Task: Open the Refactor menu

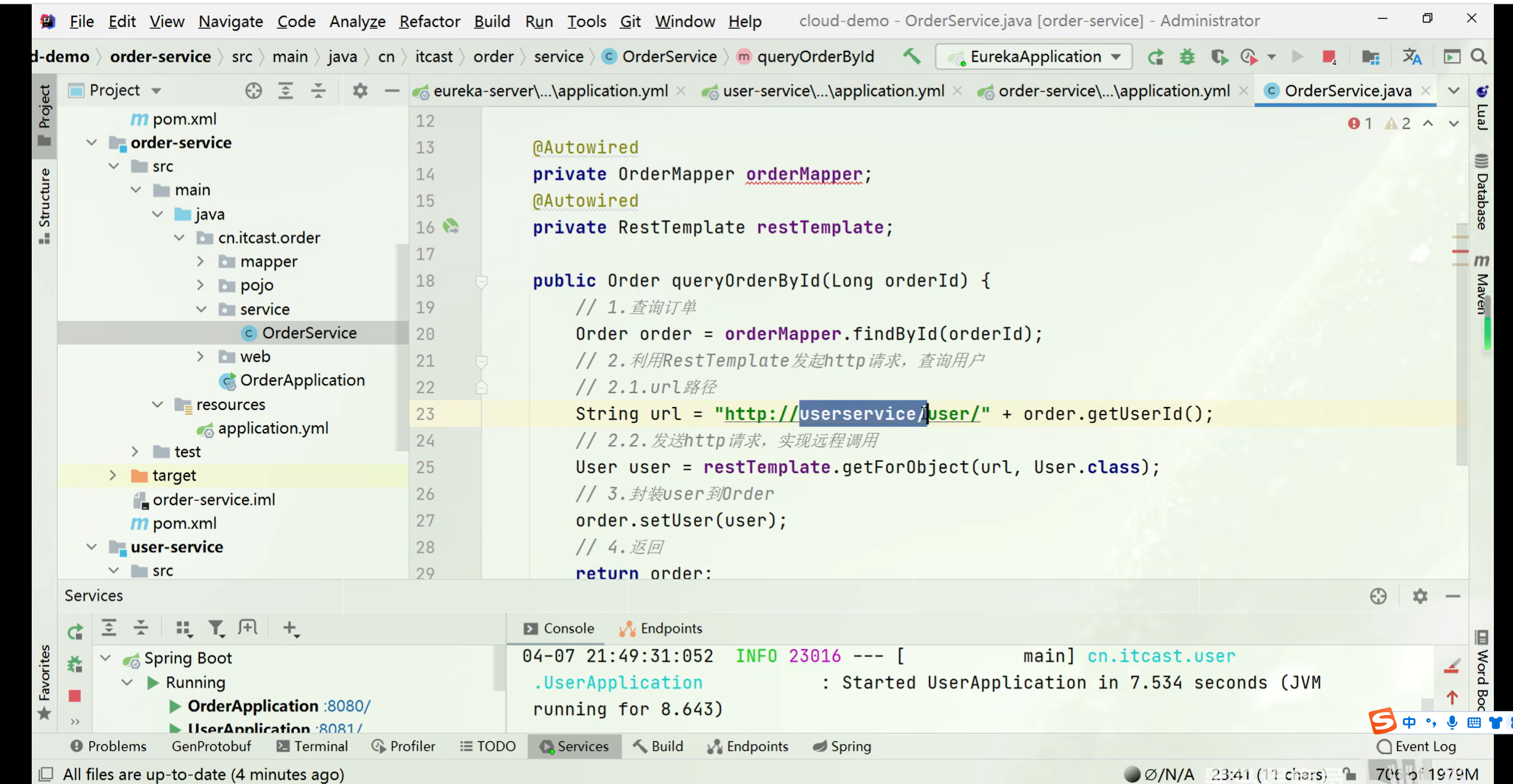Action: tap(429, 22)
